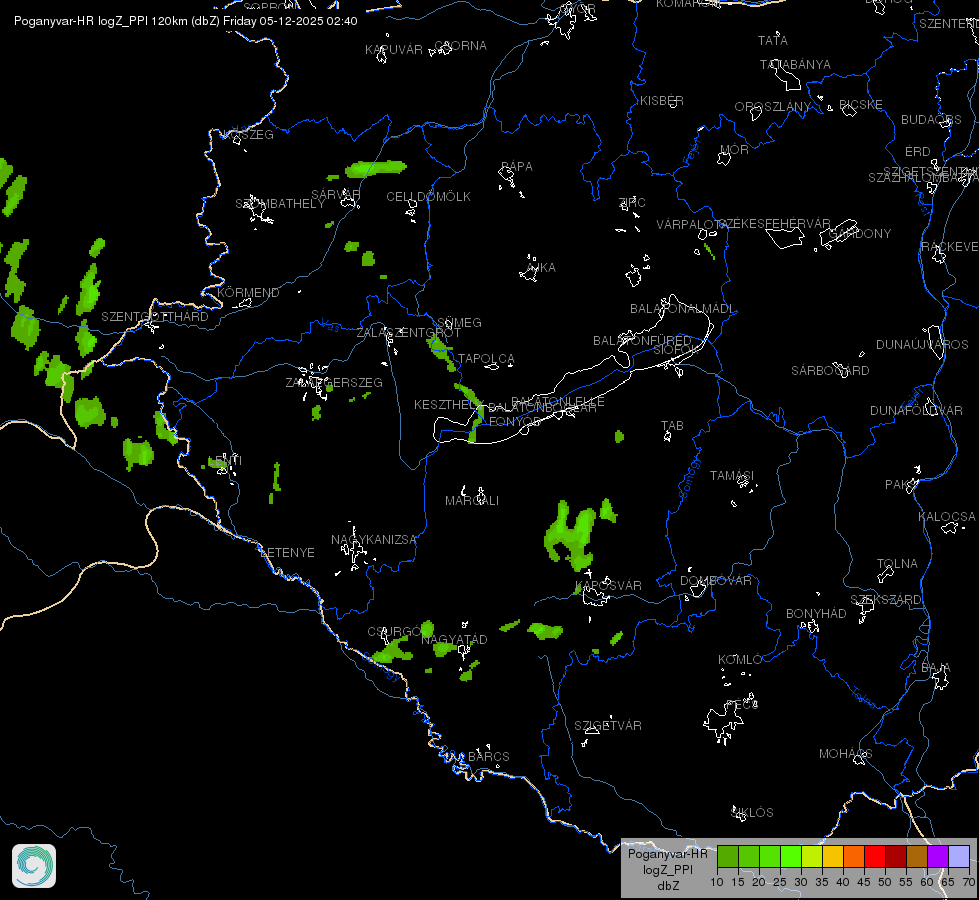This screenshot has height=900, width=979.
Task: Click the swirl logo icon
Action: click(34, 866)
